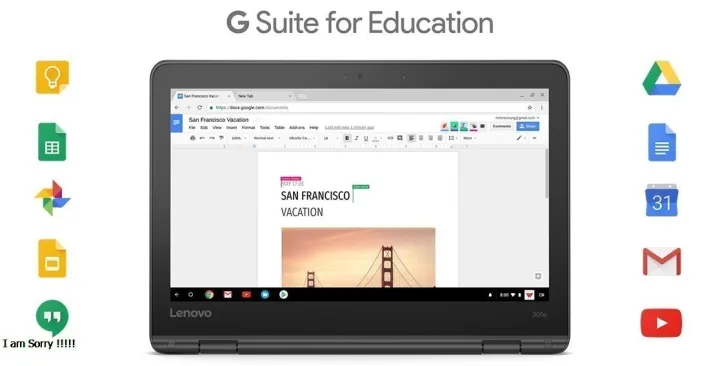The image size is (720, 366).
Task: Open the pencil editing mode dropdown
Action: 521,138
